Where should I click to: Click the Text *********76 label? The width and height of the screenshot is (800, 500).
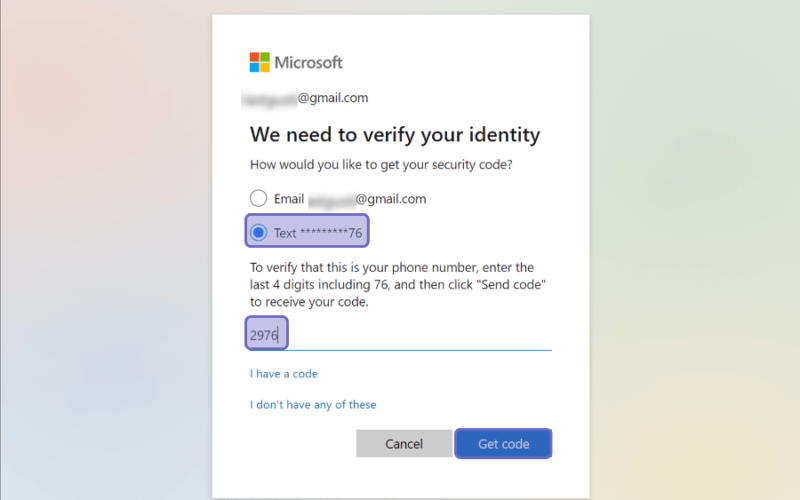tap(318, 233)
